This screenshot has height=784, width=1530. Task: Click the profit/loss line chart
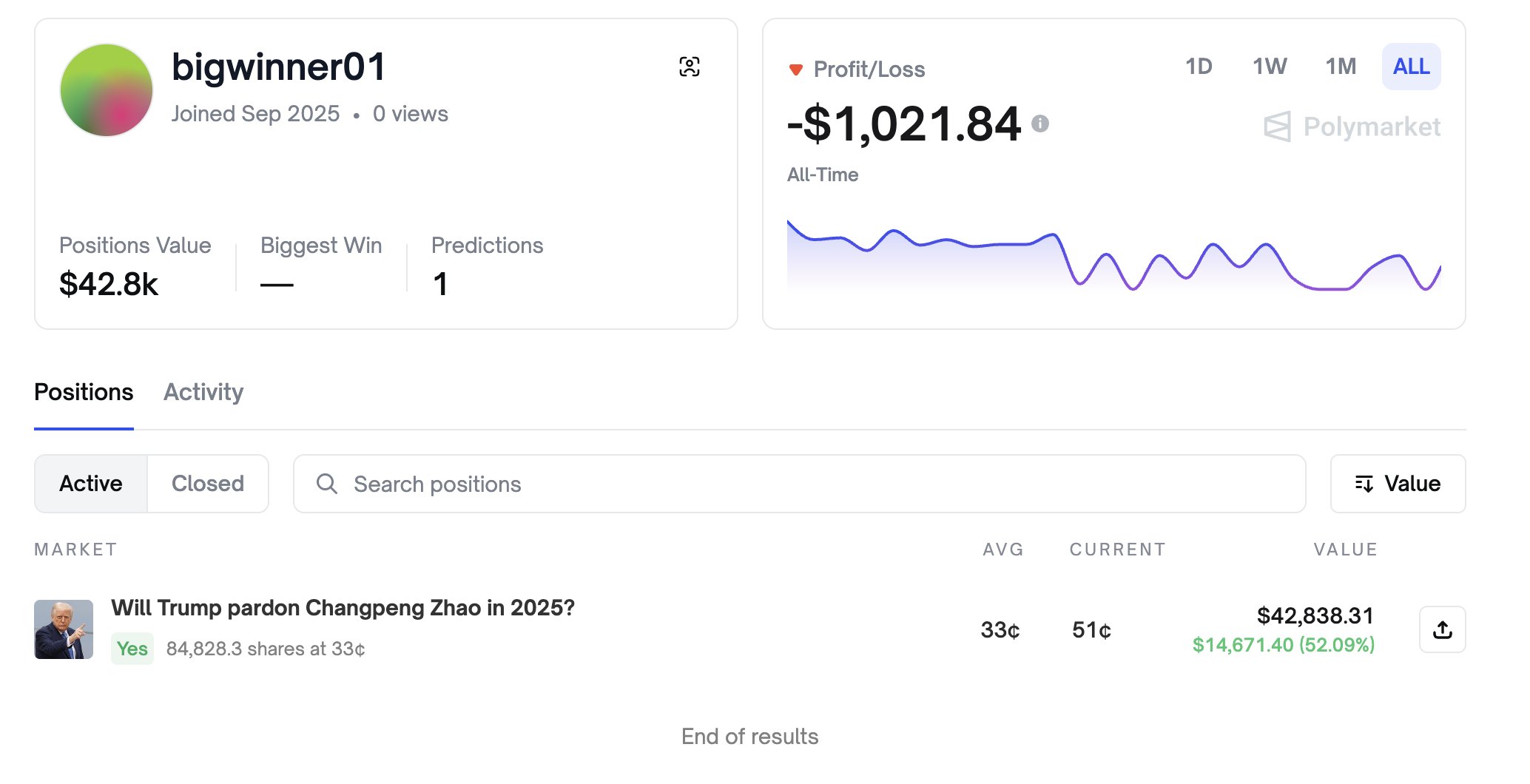pos(1113,255)
